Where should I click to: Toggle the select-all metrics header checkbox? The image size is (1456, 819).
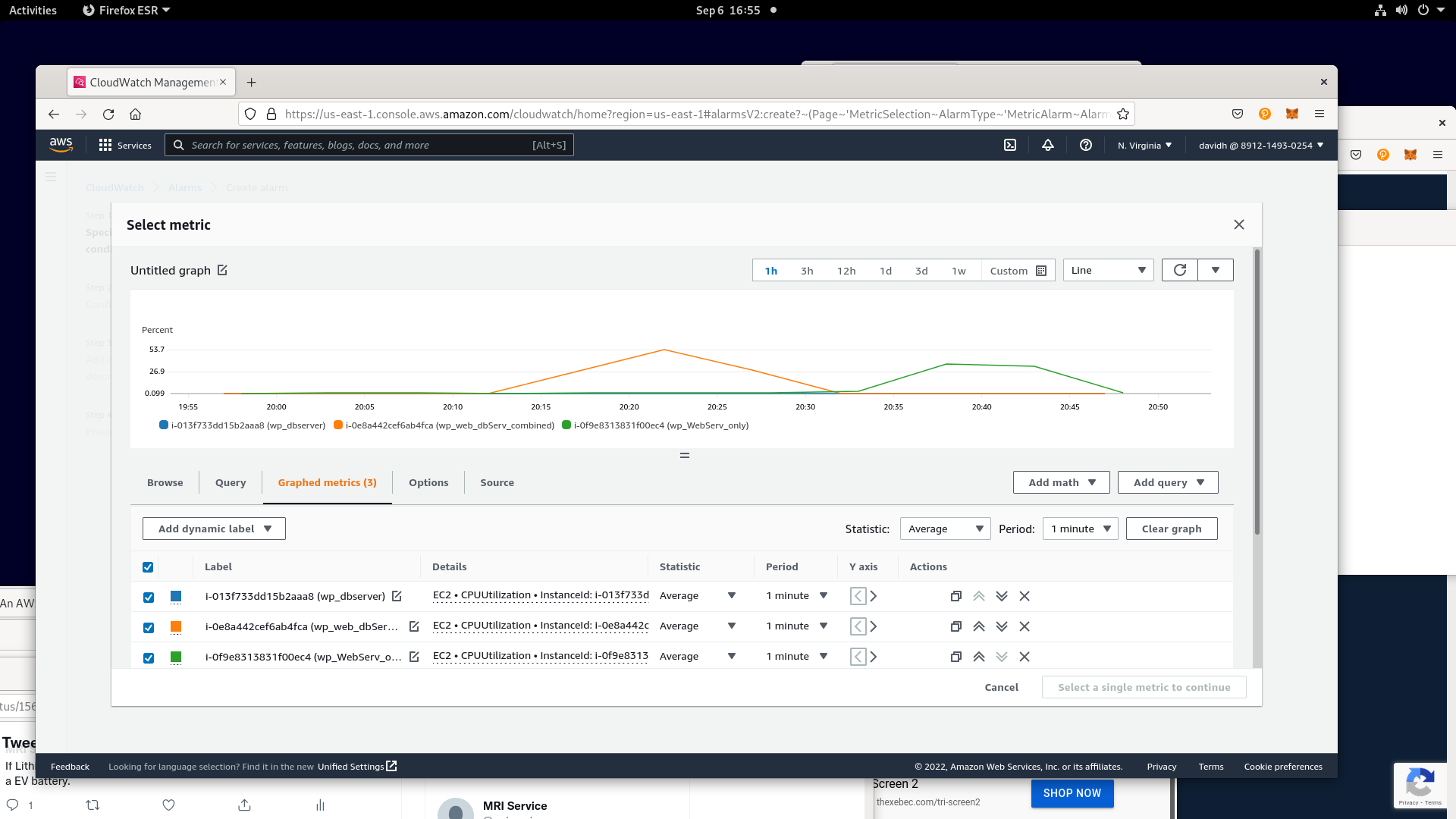click(x=148, y=567)
